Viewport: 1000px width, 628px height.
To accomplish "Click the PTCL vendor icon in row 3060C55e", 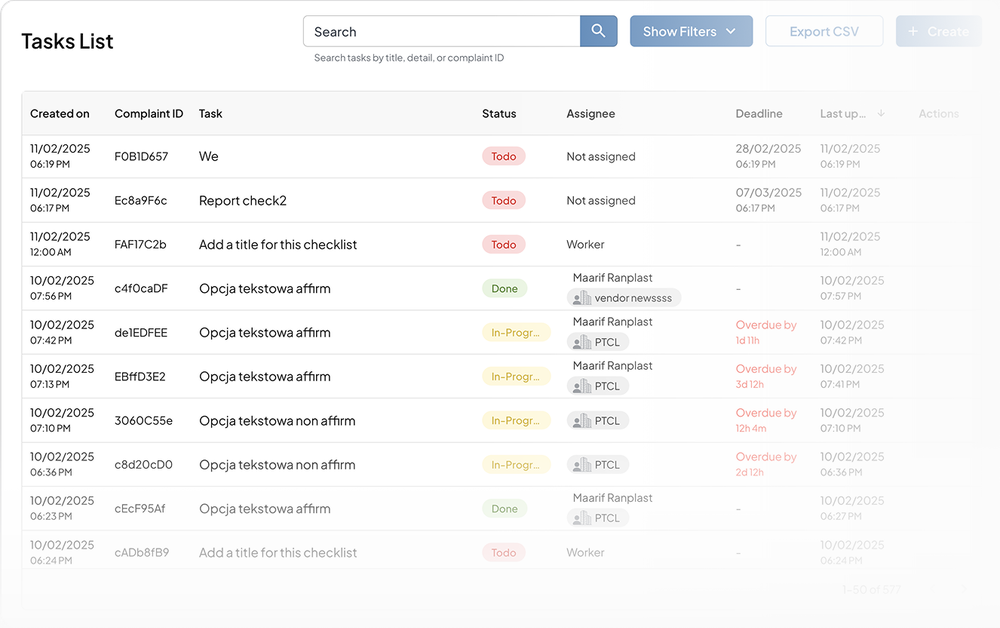I will point(581,421).
